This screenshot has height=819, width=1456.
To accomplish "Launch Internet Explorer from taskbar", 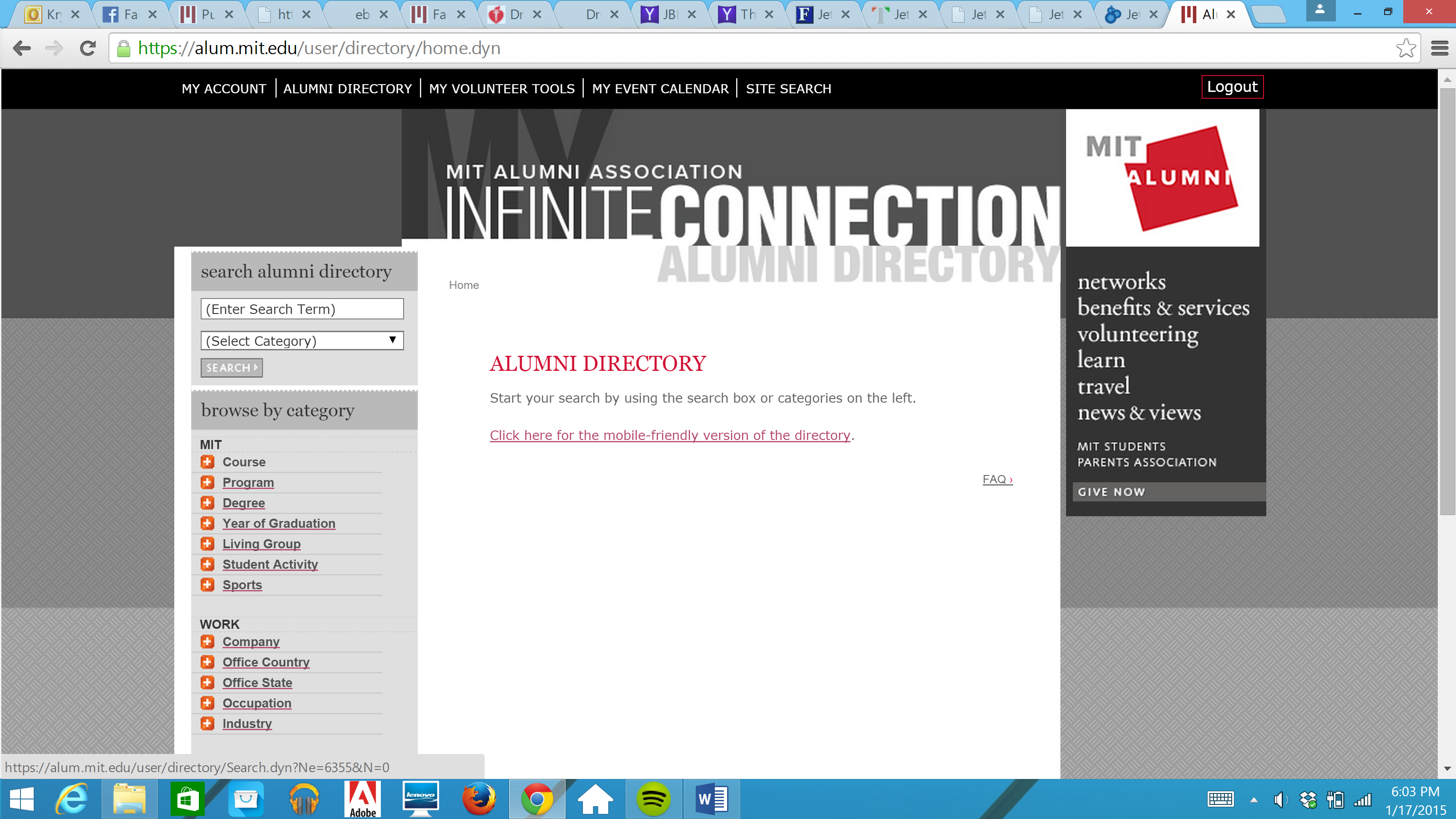I will coord(72,799).
